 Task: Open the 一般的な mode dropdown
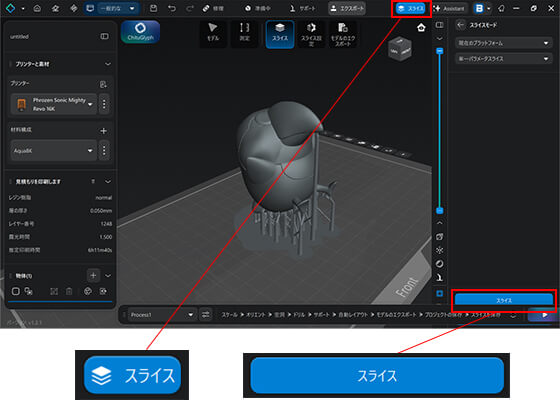click(111, 8)
